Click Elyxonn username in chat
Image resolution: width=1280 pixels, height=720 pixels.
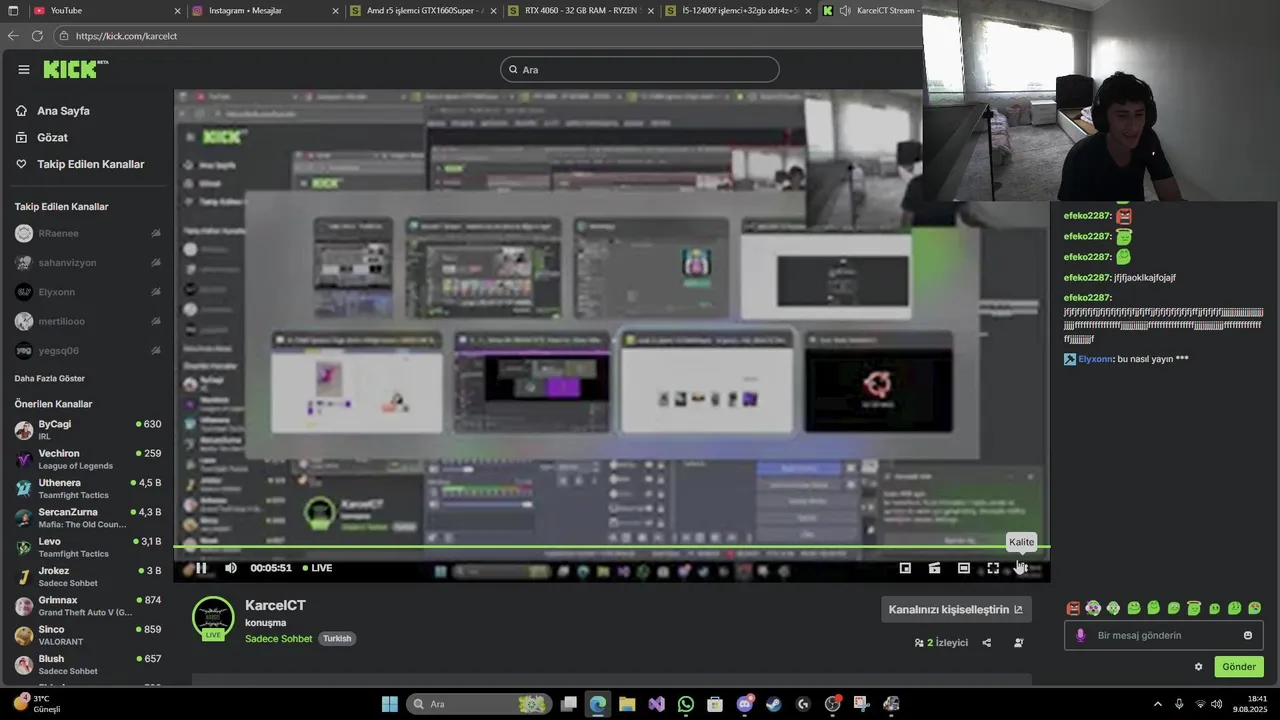tap(1095, 359)
